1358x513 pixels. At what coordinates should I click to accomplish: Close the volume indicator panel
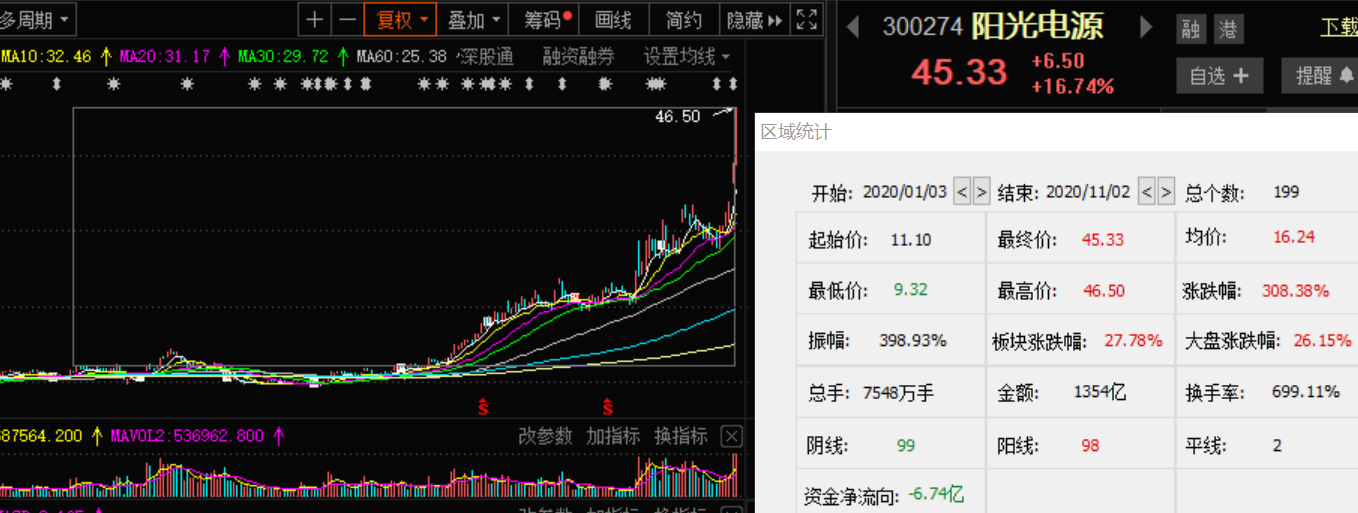coord(732,436)
